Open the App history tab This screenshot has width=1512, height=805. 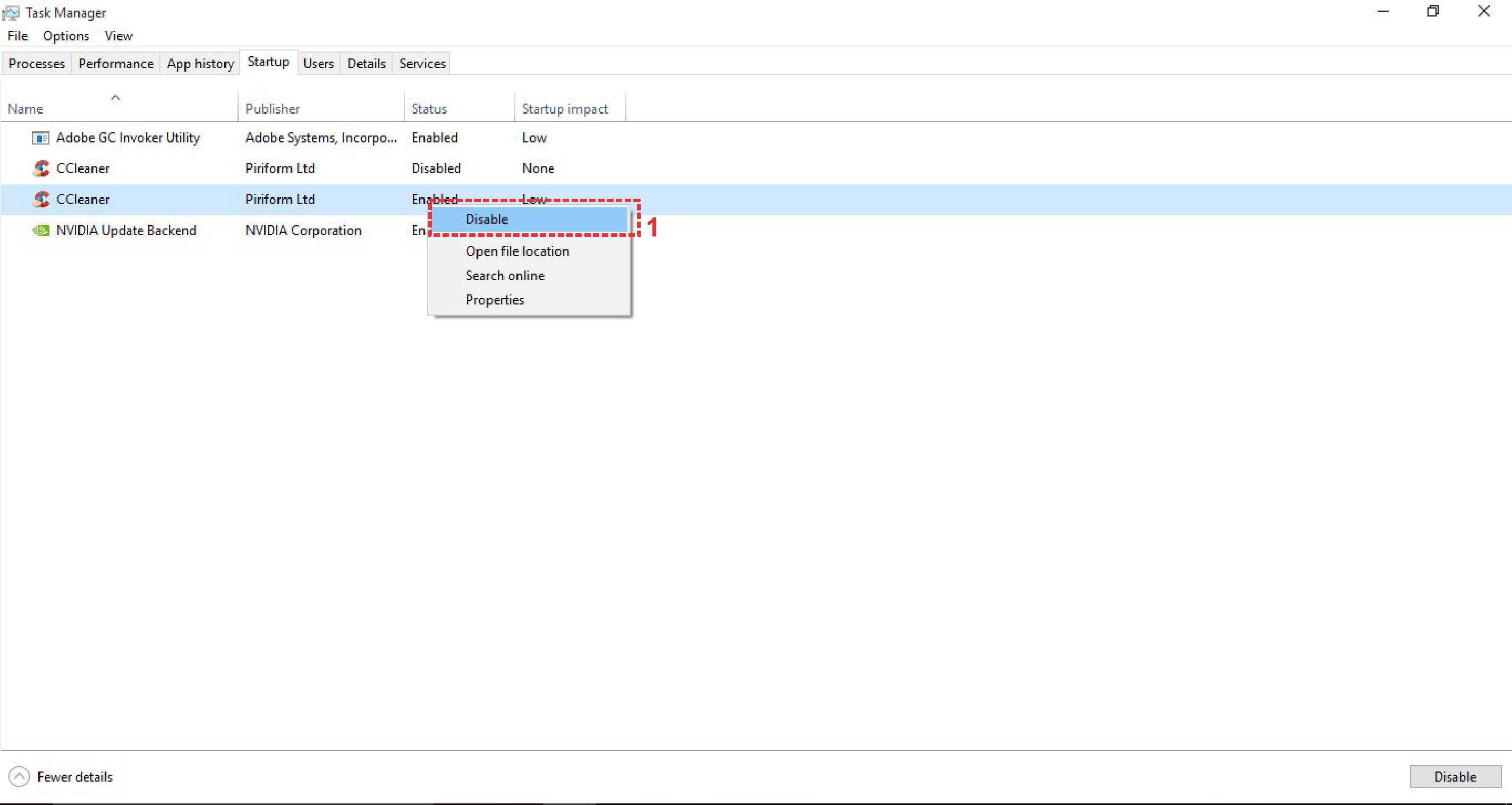pos(200,63)
